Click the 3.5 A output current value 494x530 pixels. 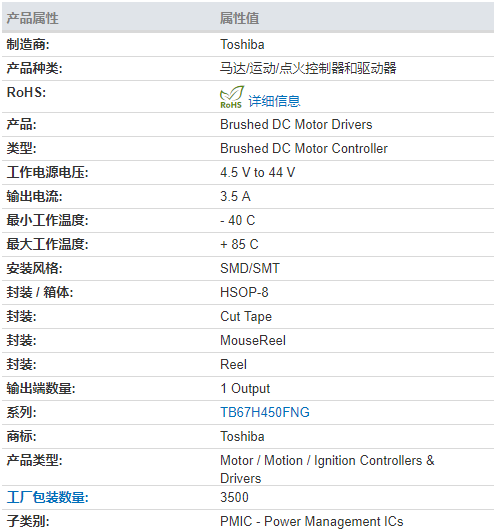pos(235,196)
